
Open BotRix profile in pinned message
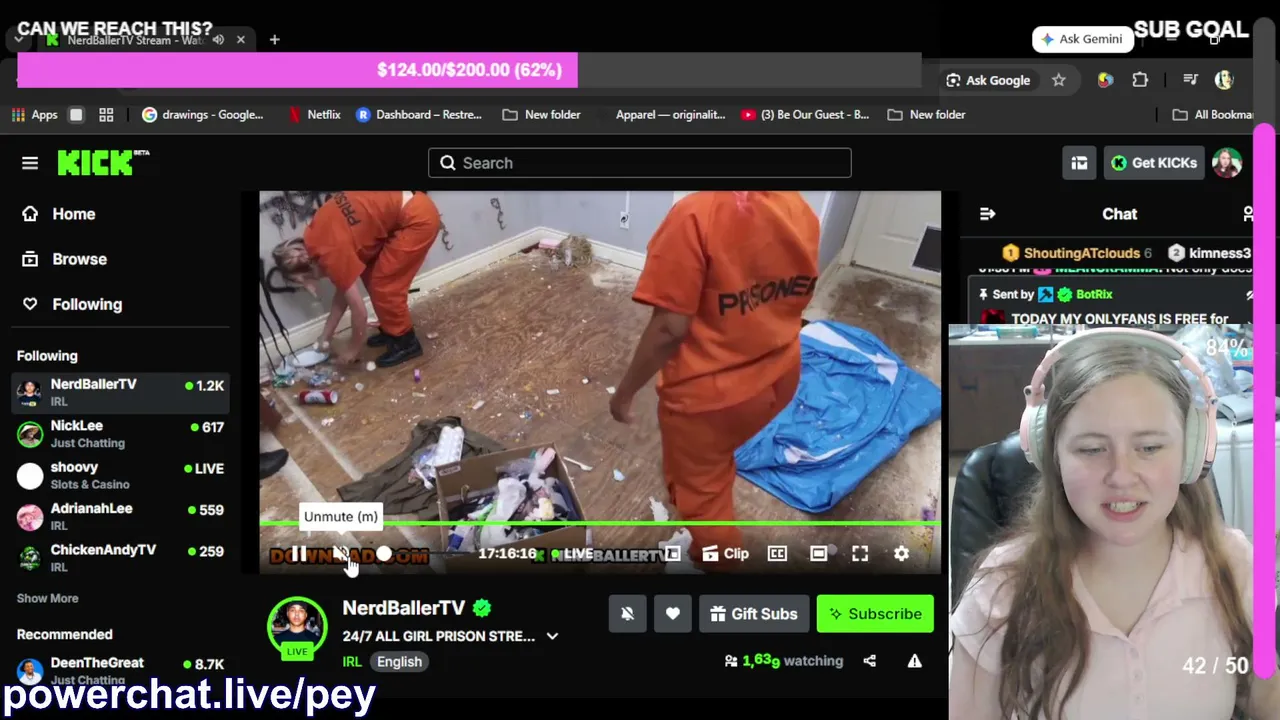[1094, 294]
